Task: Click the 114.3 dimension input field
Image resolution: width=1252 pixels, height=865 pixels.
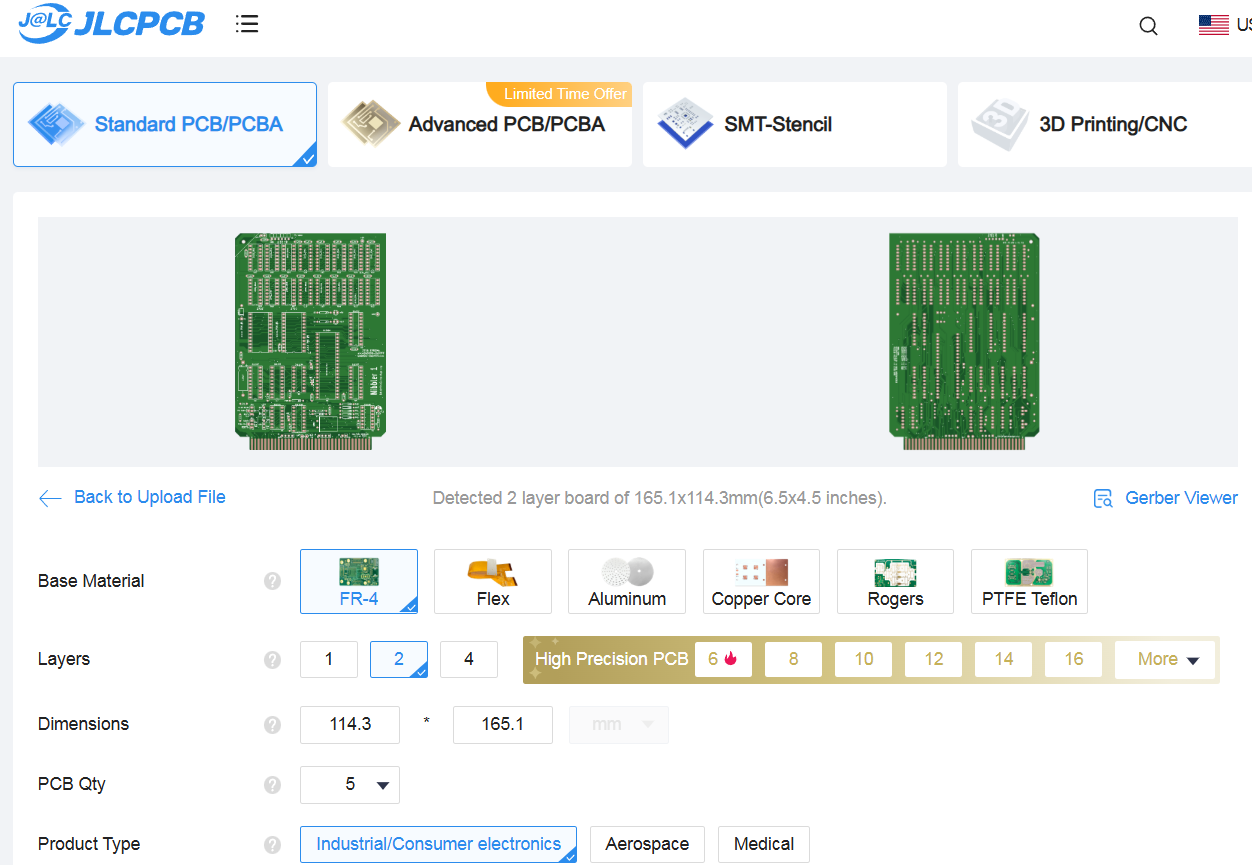Action: (x=350, y=725)
